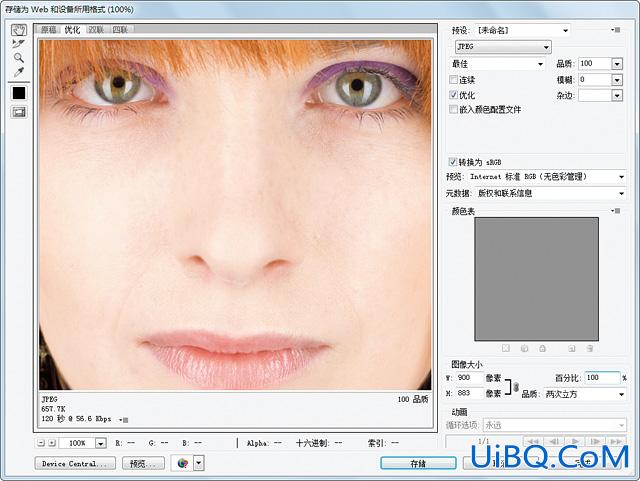Click the map-to-transparent color table icon

pyautogui.click(x=506, y=348)
